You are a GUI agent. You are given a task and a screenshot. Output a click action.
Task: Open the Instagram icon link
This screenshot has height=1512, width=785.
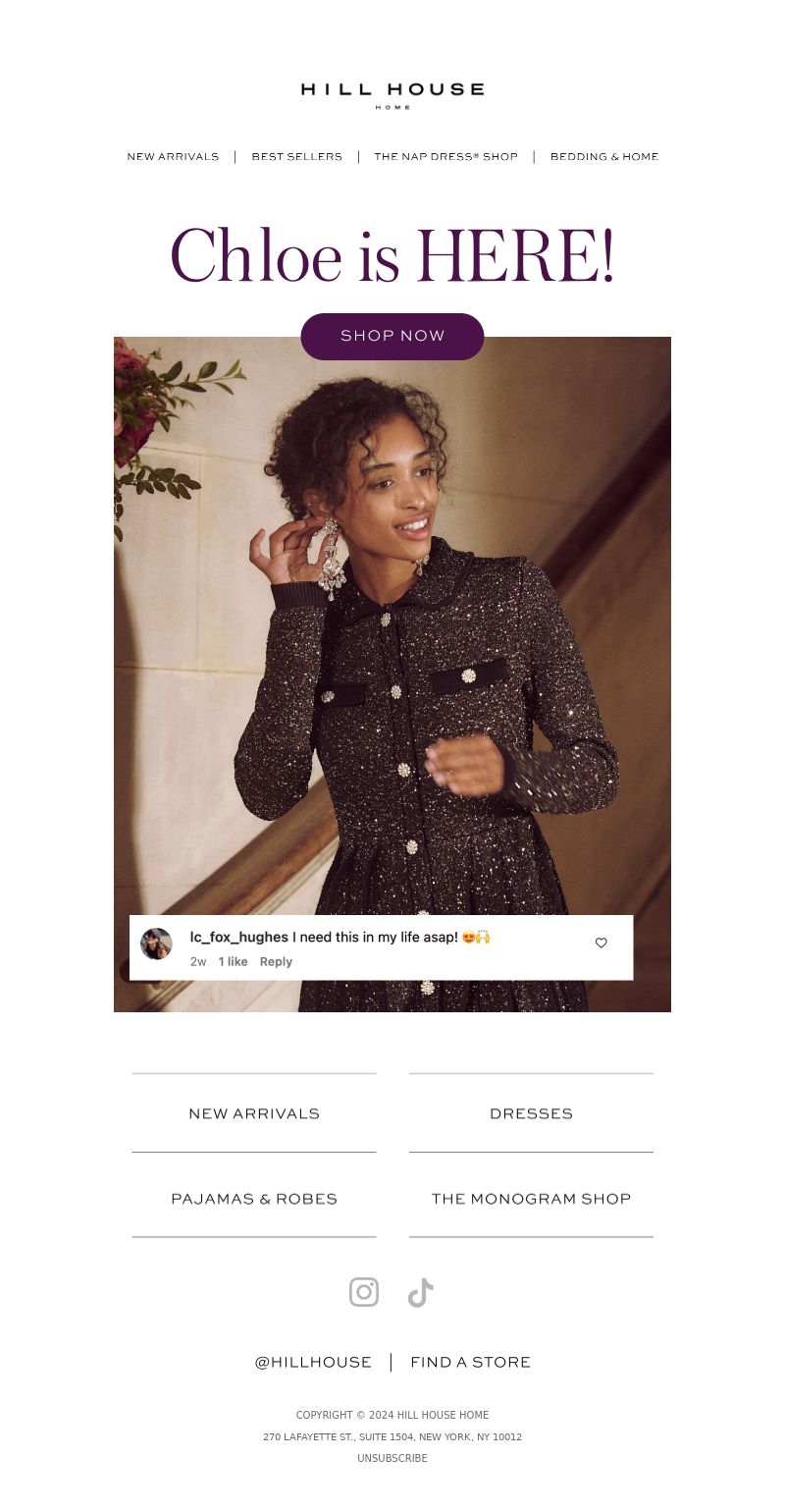tap(364, 1292)
